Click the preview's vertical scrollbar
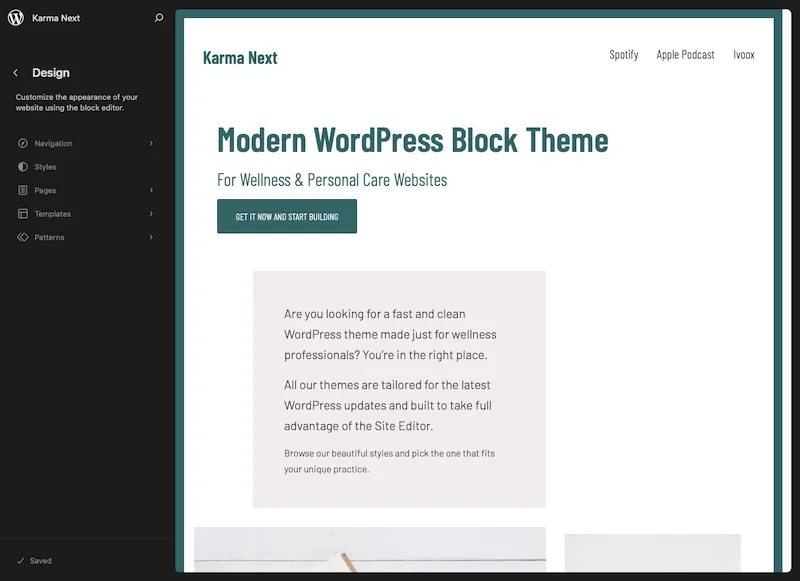 coord(786,291)
